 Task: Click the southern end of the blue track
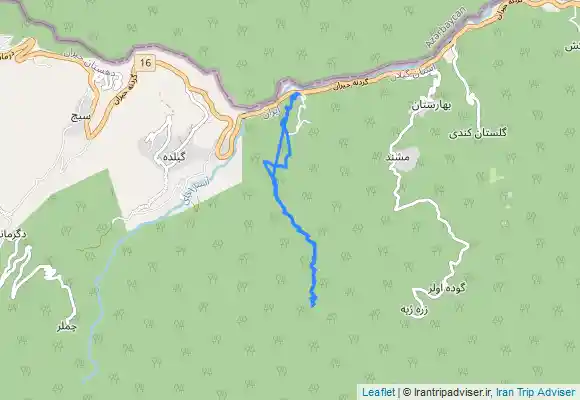coord(313,305)
